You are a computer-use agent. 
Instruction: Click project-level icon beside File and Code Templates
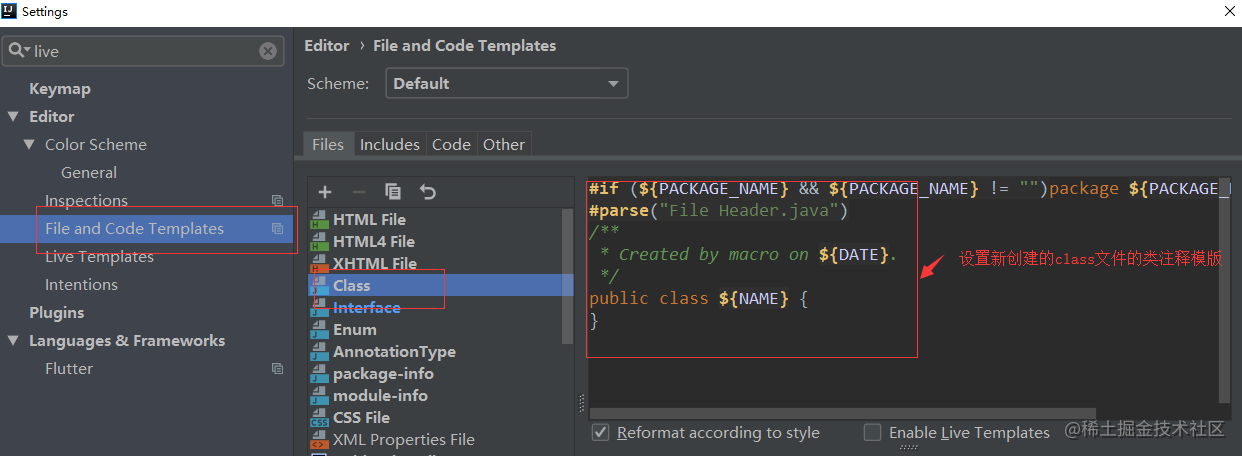coord(278,229)
